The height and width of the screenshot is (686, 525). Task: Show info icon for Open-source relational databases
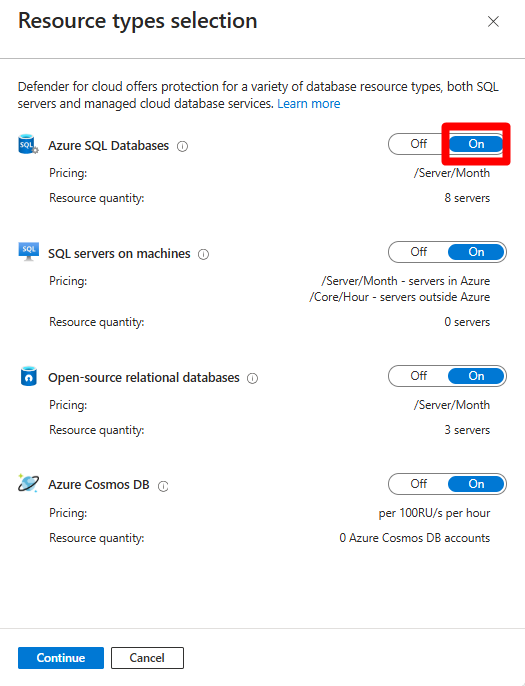pos(252,378)
